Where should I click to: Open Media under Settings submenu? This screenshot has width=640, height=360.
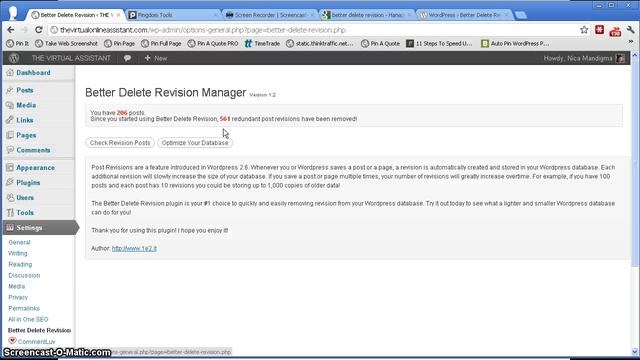pyautogui.click(x=16, y=287)
